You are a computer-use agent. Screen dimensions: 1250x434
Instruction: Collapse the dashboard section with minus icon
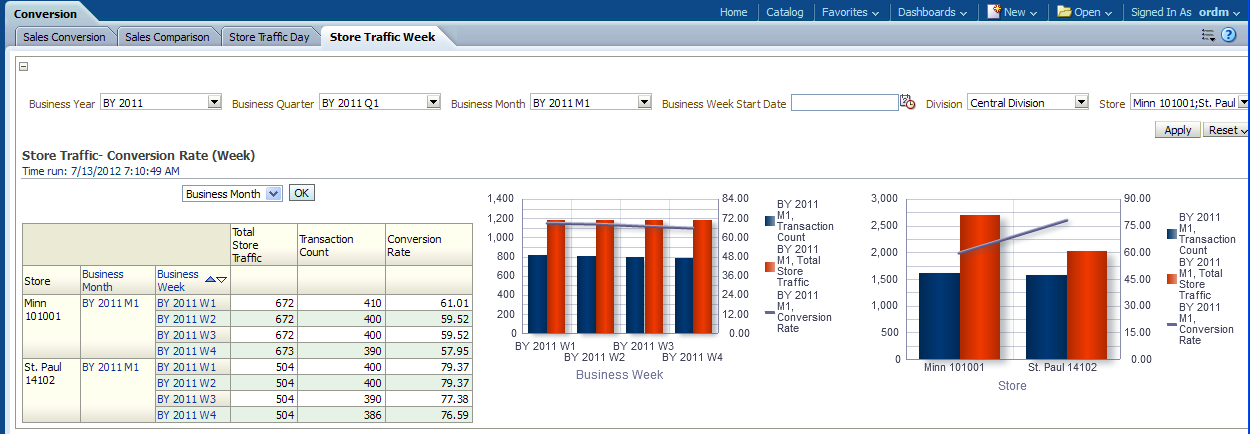pos(24,67)
